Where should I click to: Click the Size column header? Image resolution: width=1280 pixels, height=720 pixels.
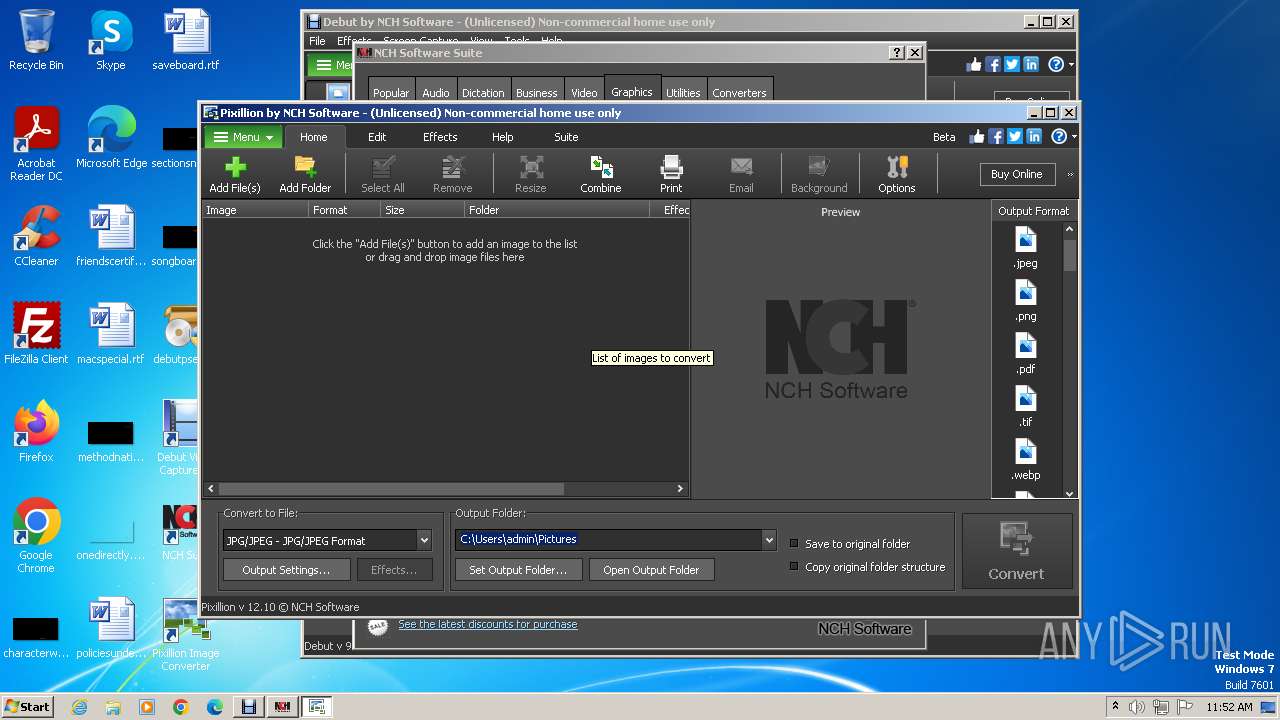[x=422, y=210]
